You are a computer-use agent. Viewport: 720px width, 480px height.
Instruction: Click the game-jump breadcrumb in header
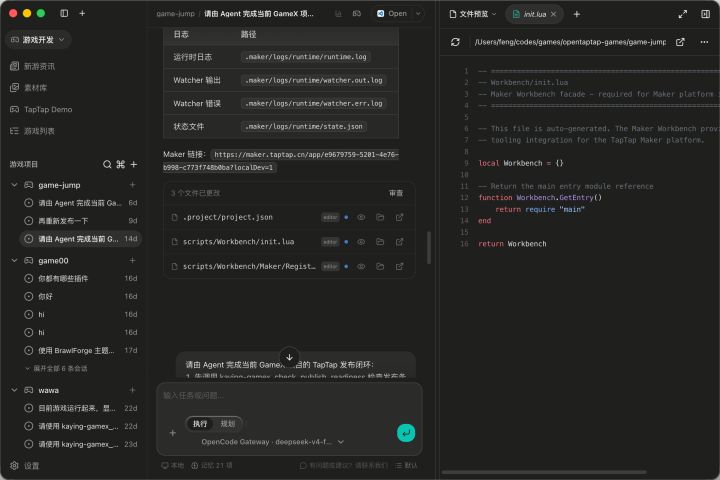[175, 14]
